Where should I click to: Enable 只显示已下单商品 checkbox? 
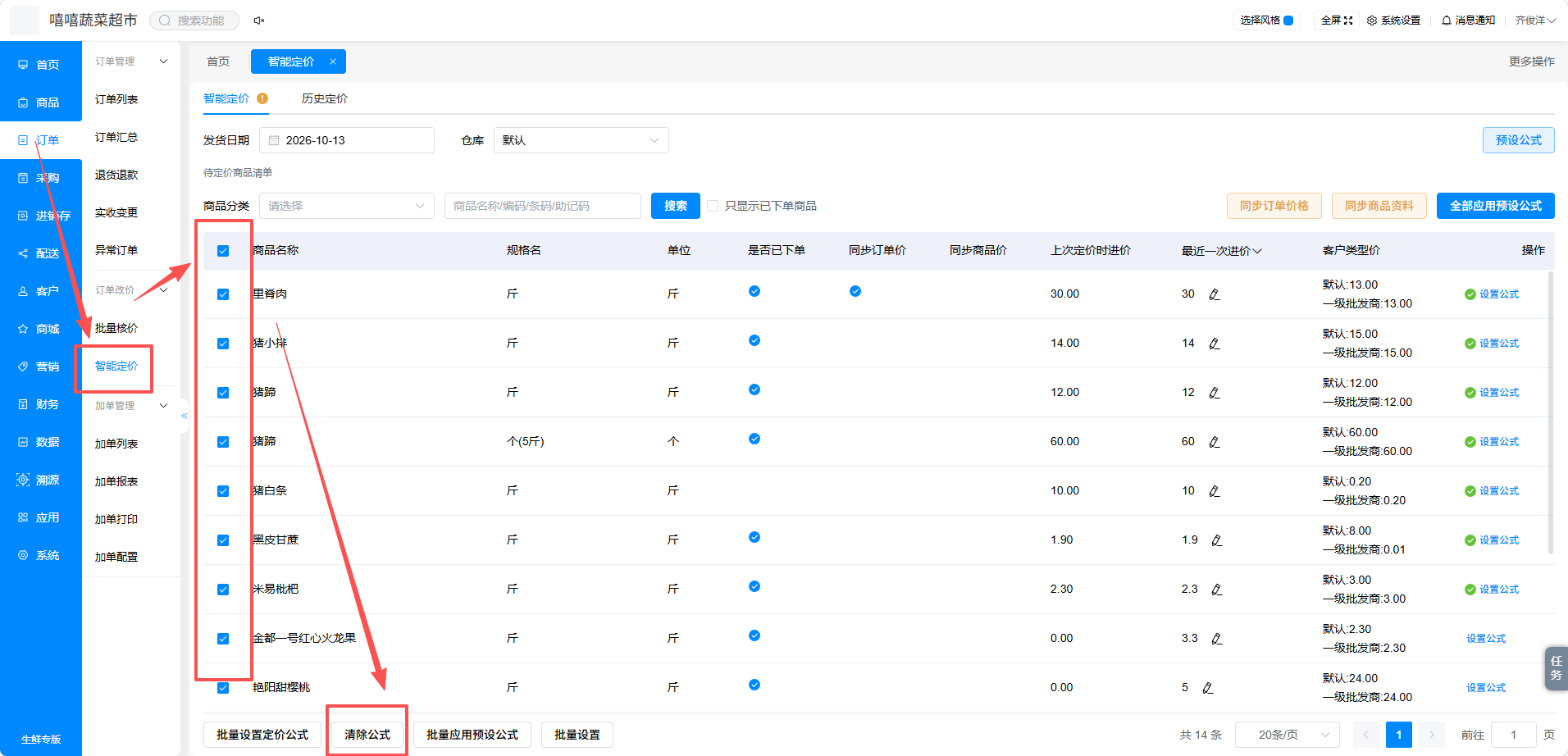point(713,206)
